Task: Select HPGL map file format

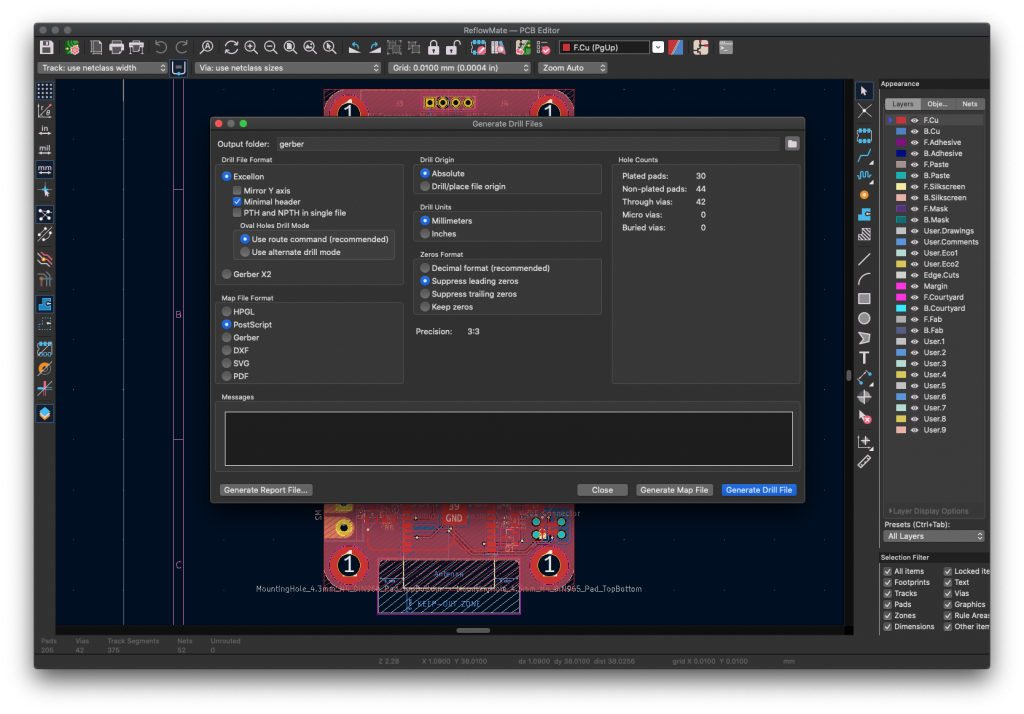Action: (227, 312)
